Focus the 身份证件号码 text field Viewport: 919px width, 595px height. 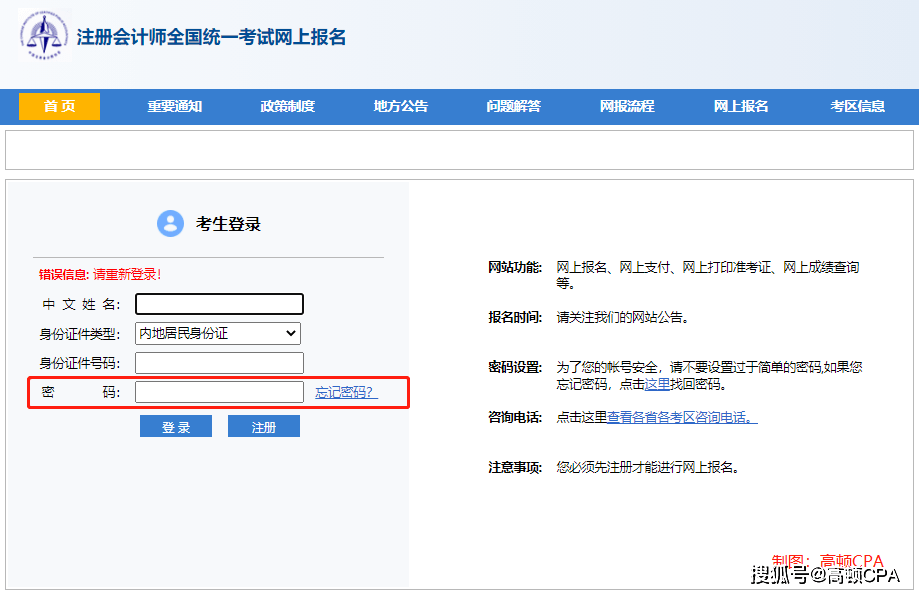(219, 363)
